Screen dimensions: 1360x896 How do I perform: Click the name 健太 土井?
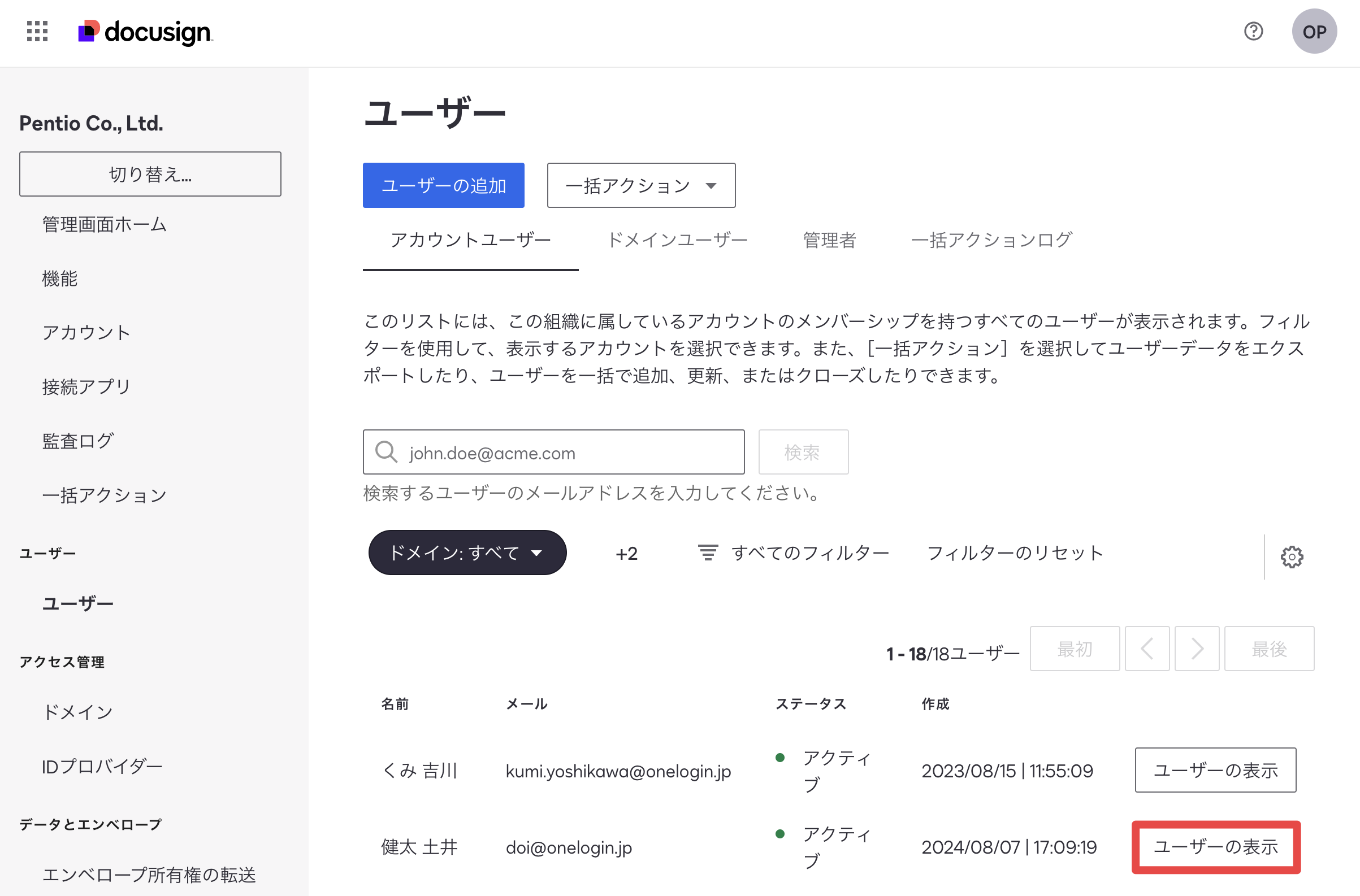click(419, 847)
